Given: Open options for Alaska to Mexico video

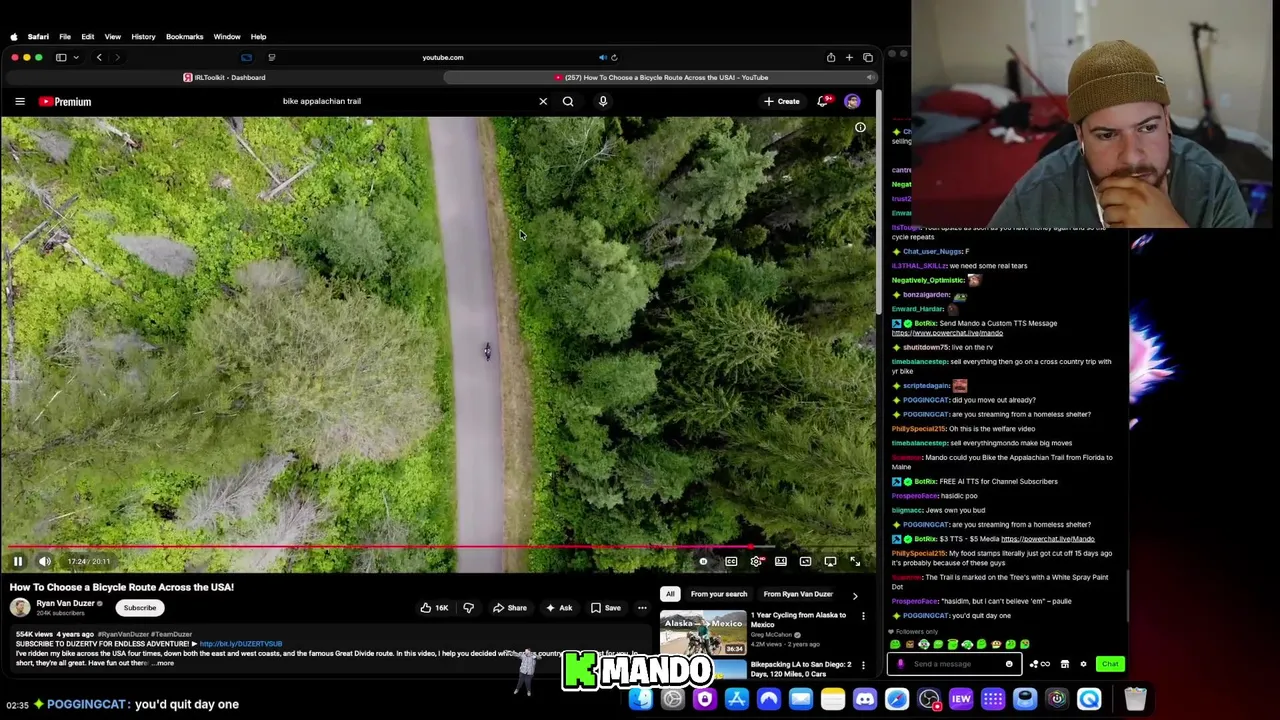Looking at the screenshot, I should click(x=863, y=616).
